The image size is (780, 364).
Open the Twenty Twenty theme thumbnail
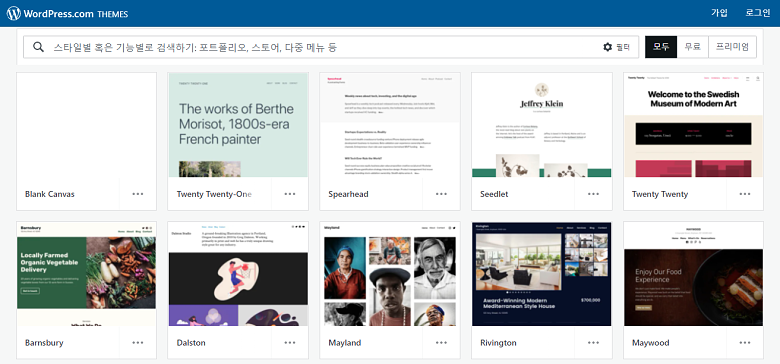693,125
